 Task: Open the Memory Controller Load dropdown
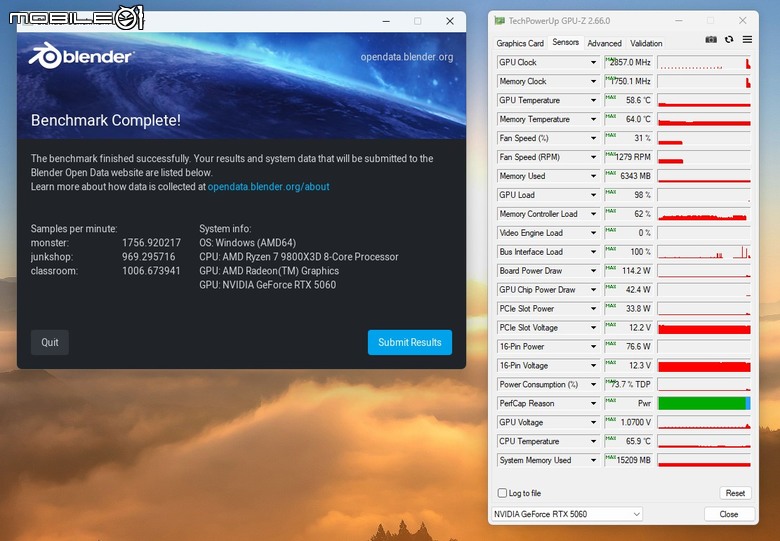(593, 214)
